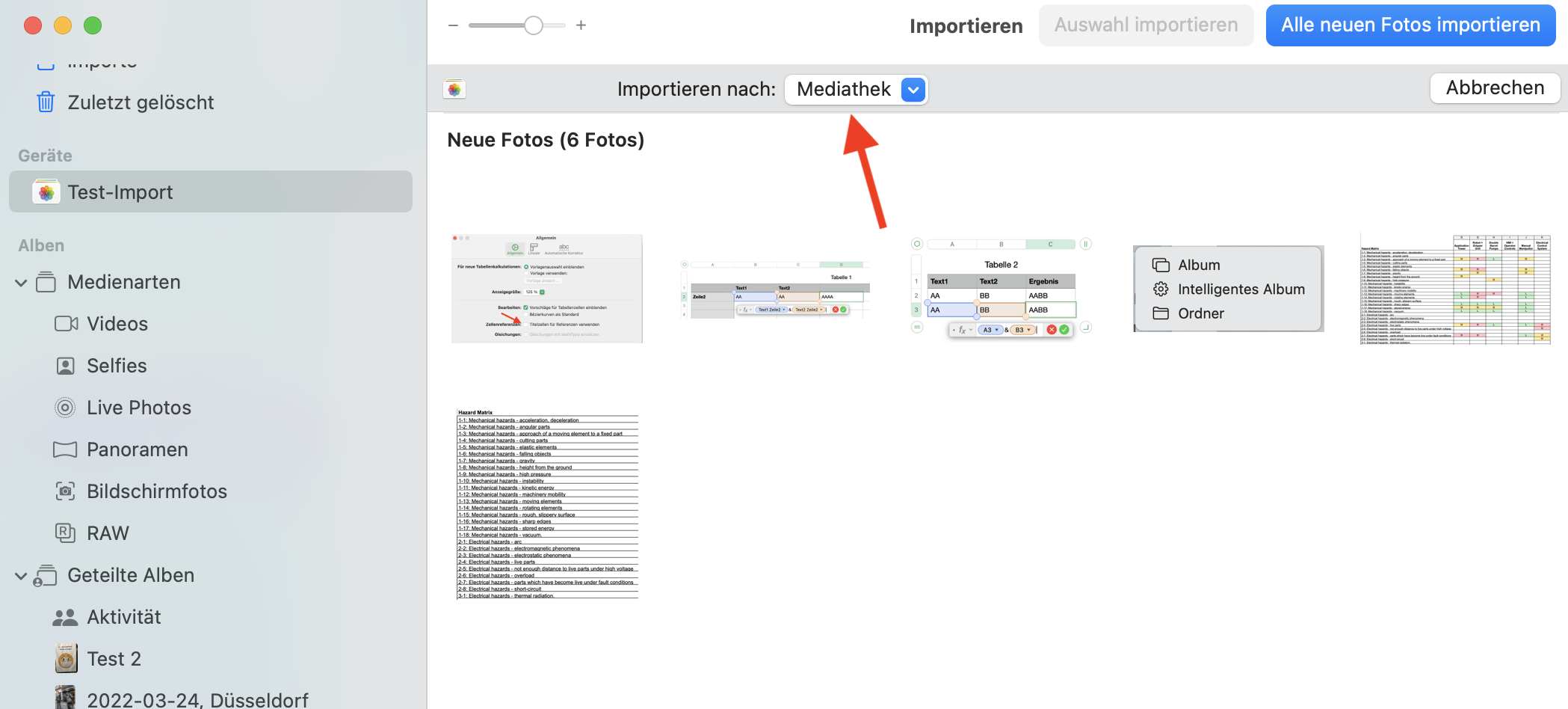Click Alle neuen Fotos importieren button

point(1410,25)
